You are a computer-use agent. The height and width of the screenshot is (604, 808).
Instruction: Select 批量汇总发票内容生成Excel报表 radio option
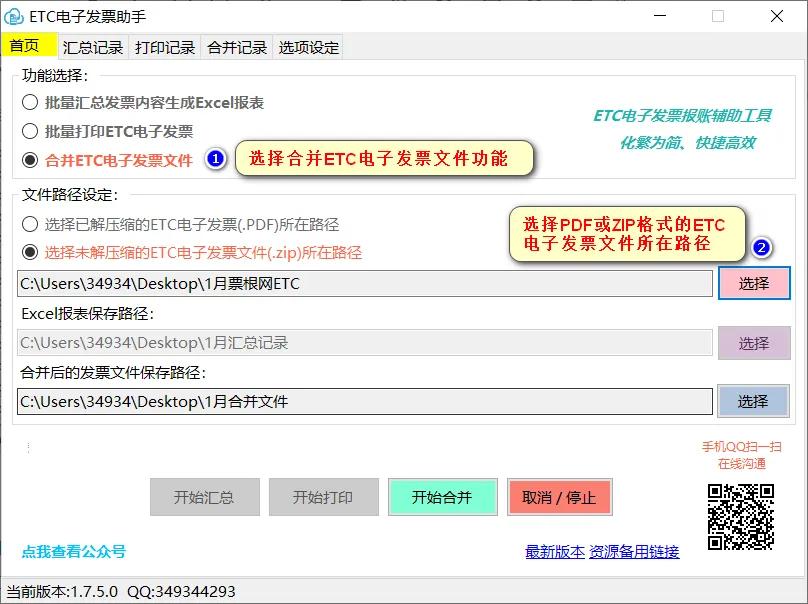[143, 103]
